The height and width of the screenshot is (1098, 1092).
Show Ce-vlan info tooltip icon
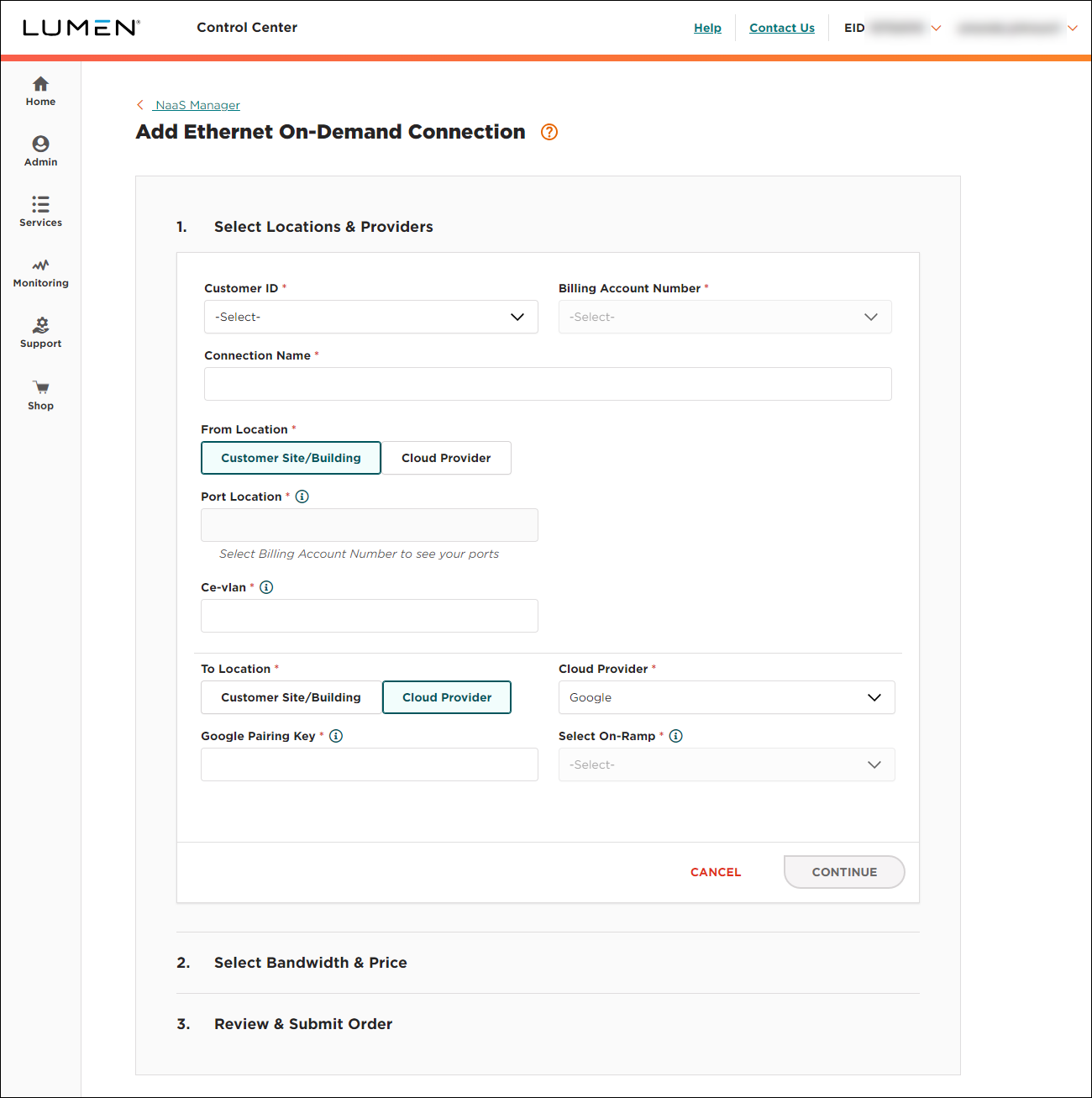pos(266,587)
